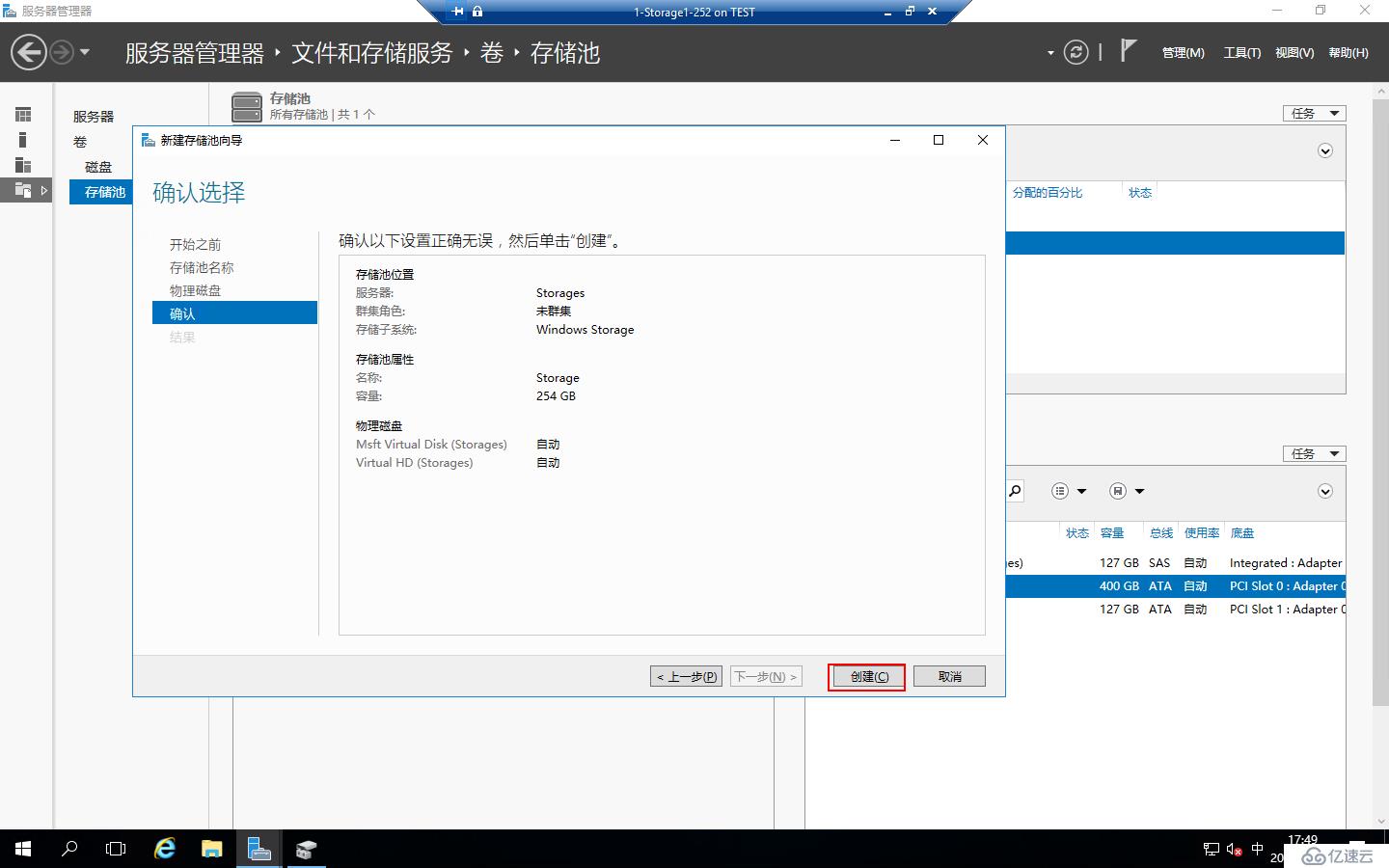Screen dimensions: 1389x868
Task: Go to 开始之前 wizard step
Action: click(195, 245)
